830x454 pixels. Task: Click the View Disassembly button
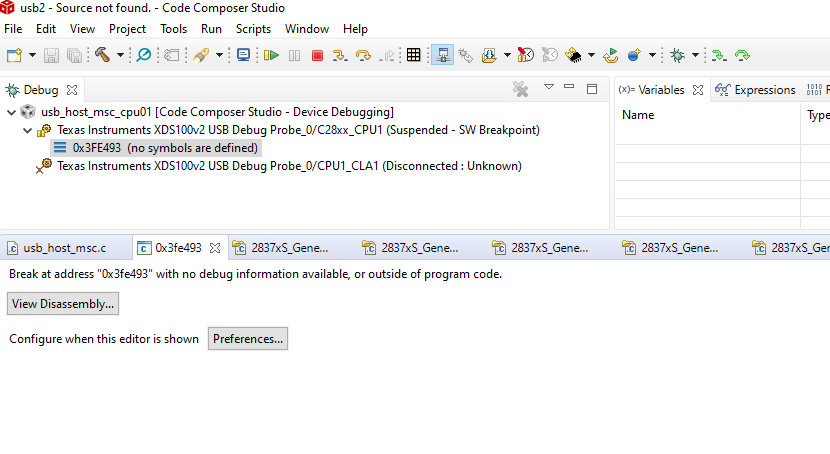tap(63, 303)
